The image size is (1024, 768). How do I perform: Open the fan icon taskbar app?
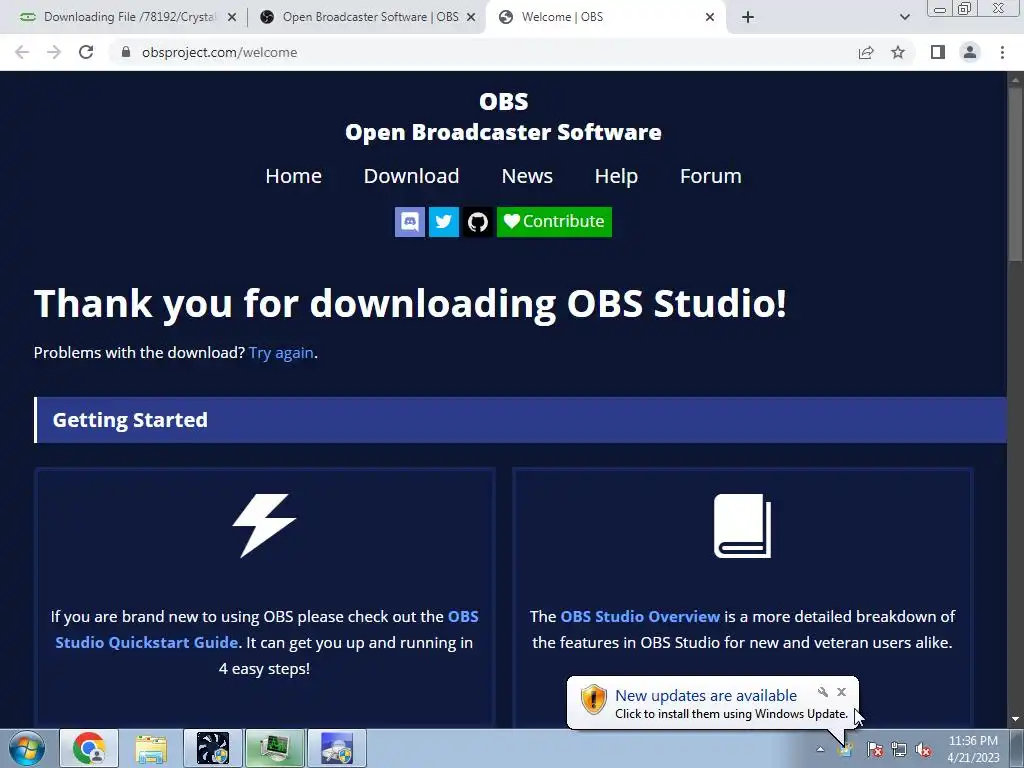(213, 748)
